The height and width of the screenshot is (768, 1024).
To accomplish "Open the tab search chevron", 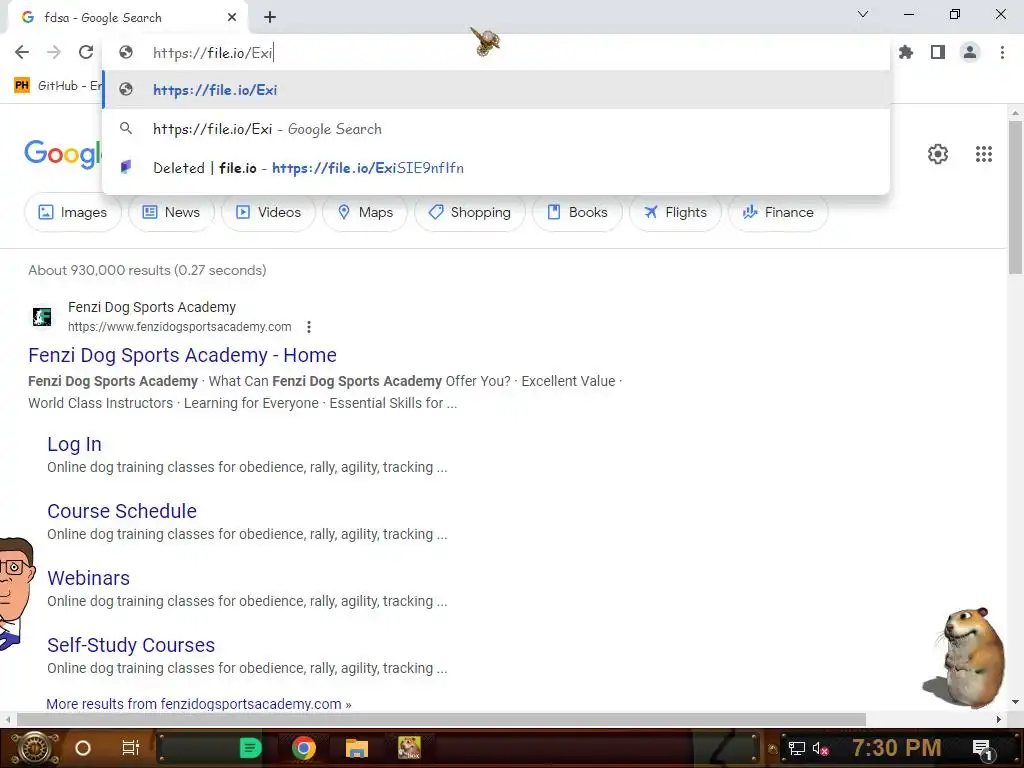I will click(863, 14).
